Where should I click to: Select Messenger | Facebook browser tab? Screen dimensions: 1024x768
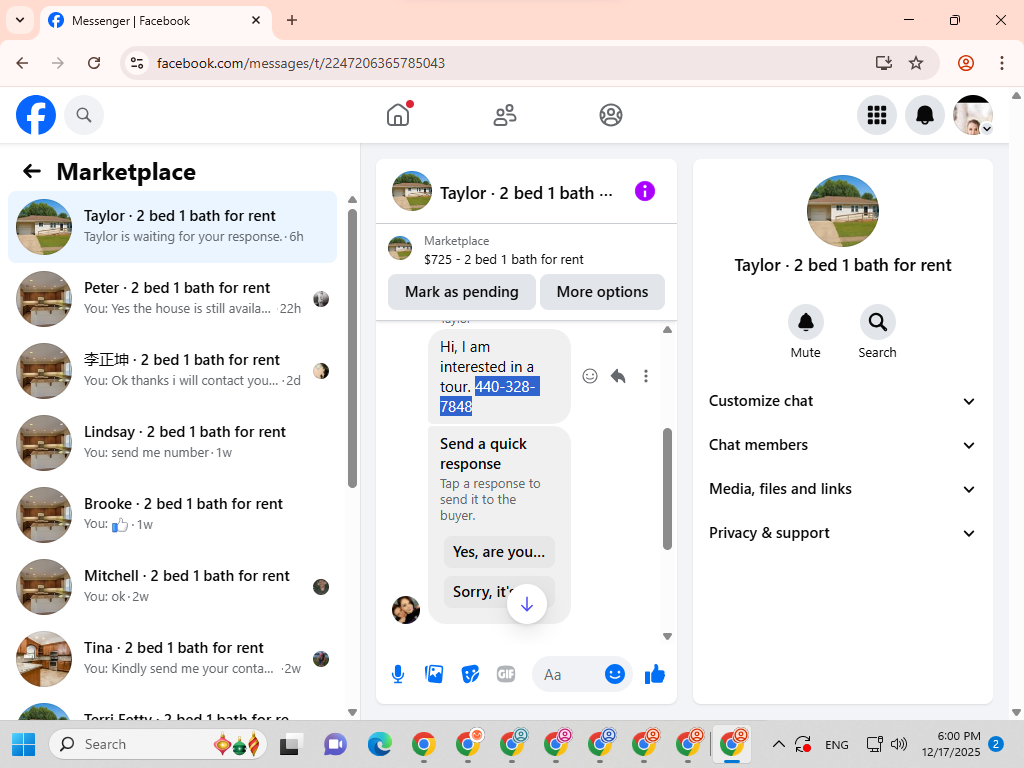tap(155, 21)
